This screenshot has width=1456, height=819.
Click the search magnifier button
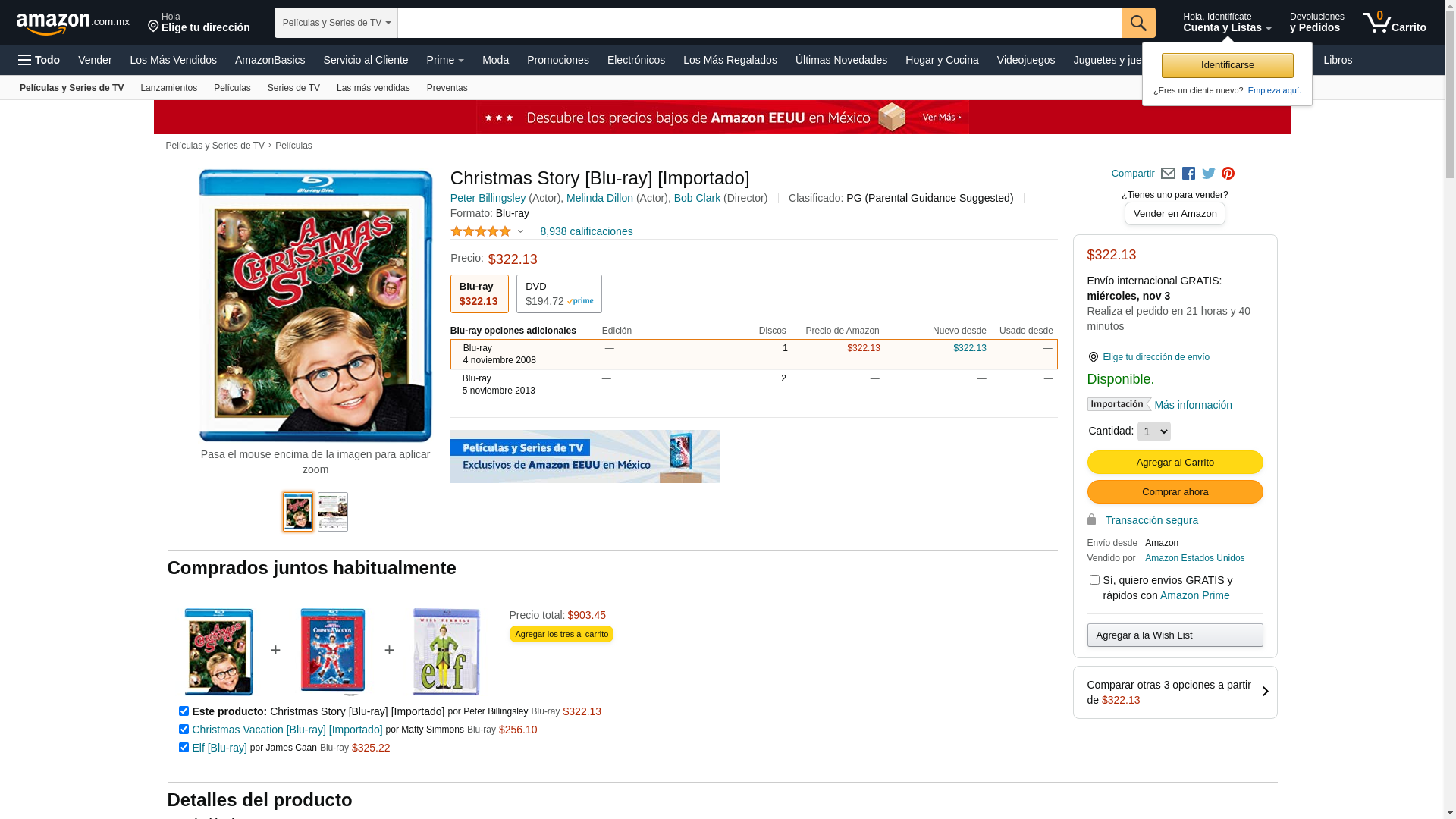pyautogui.click(x=1137, y=23)
